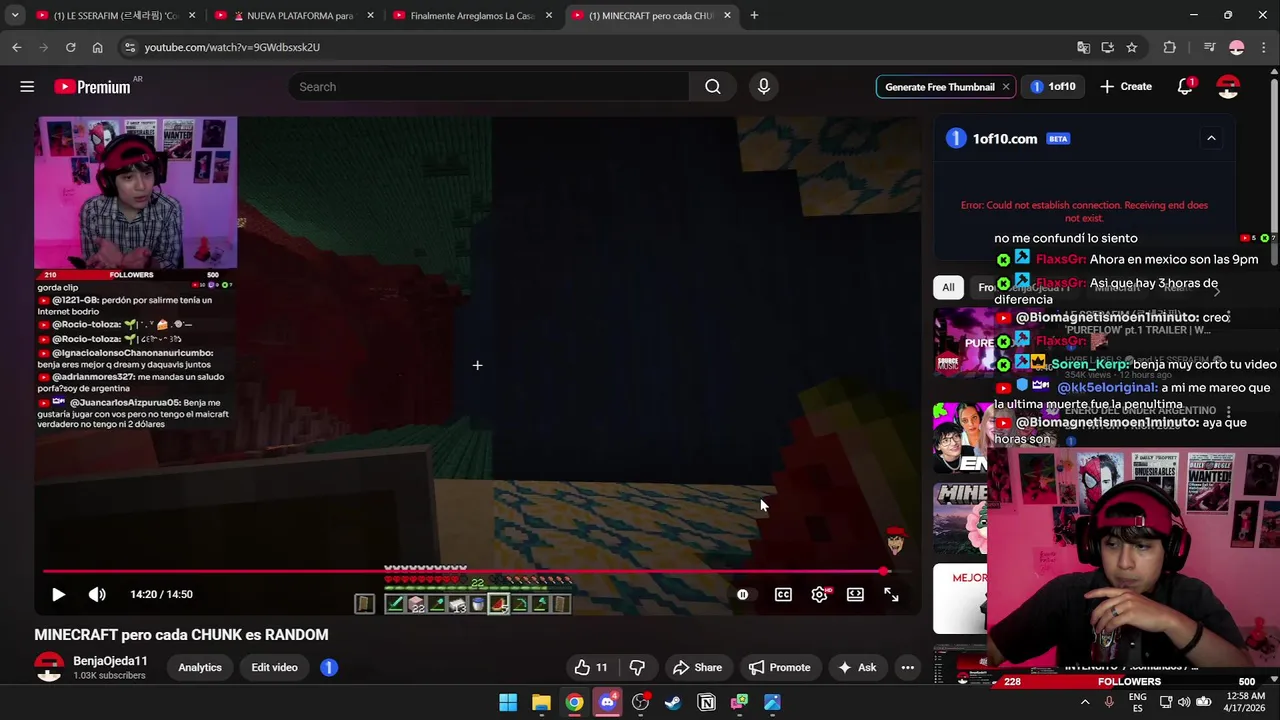The image size is (1280, 720).
Task: Open File Explorer from taskbar
Action: [541, 702]
